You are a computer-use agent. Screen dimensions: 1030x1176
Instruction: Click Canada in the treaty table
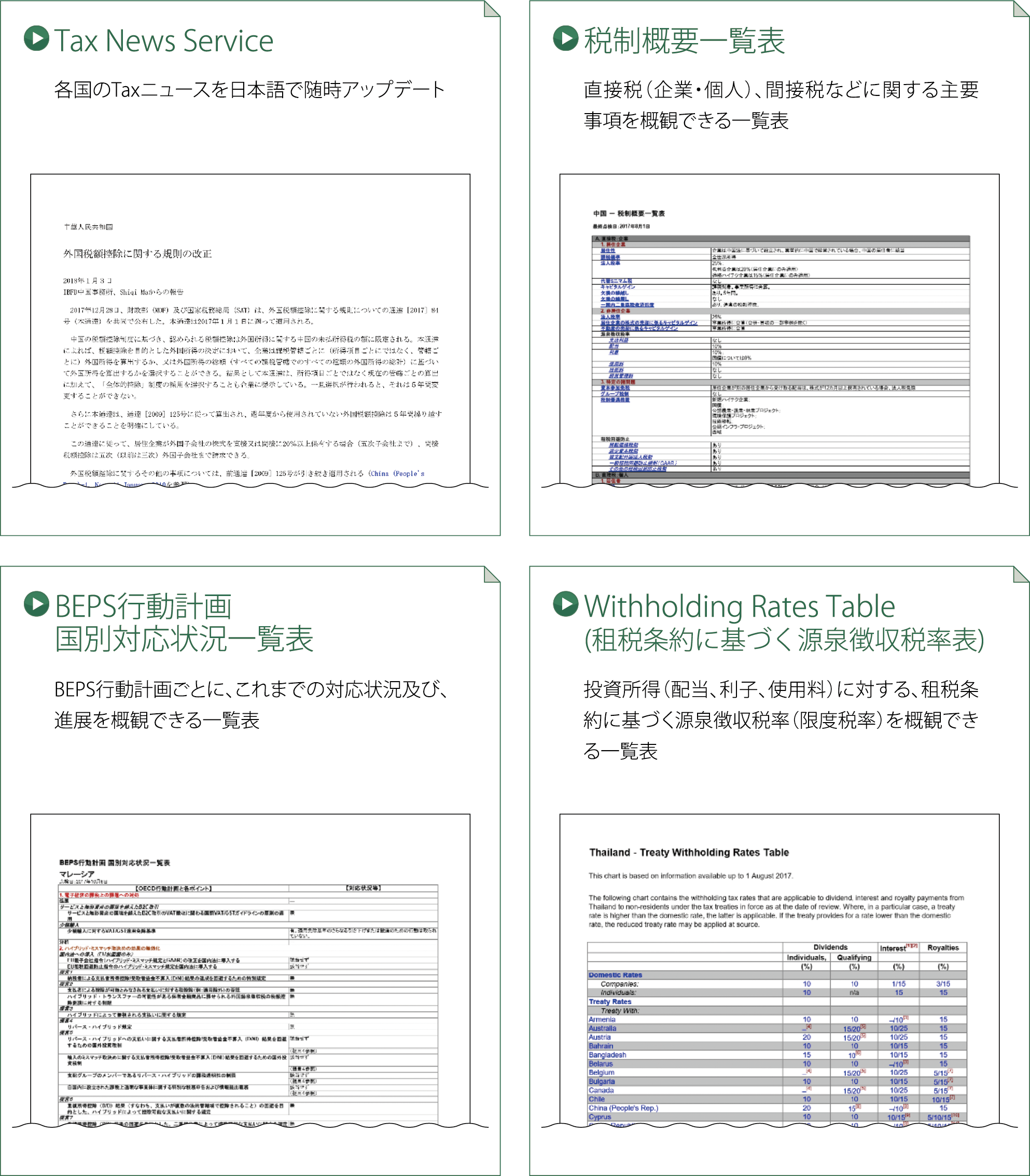(x=601, y=1090)
